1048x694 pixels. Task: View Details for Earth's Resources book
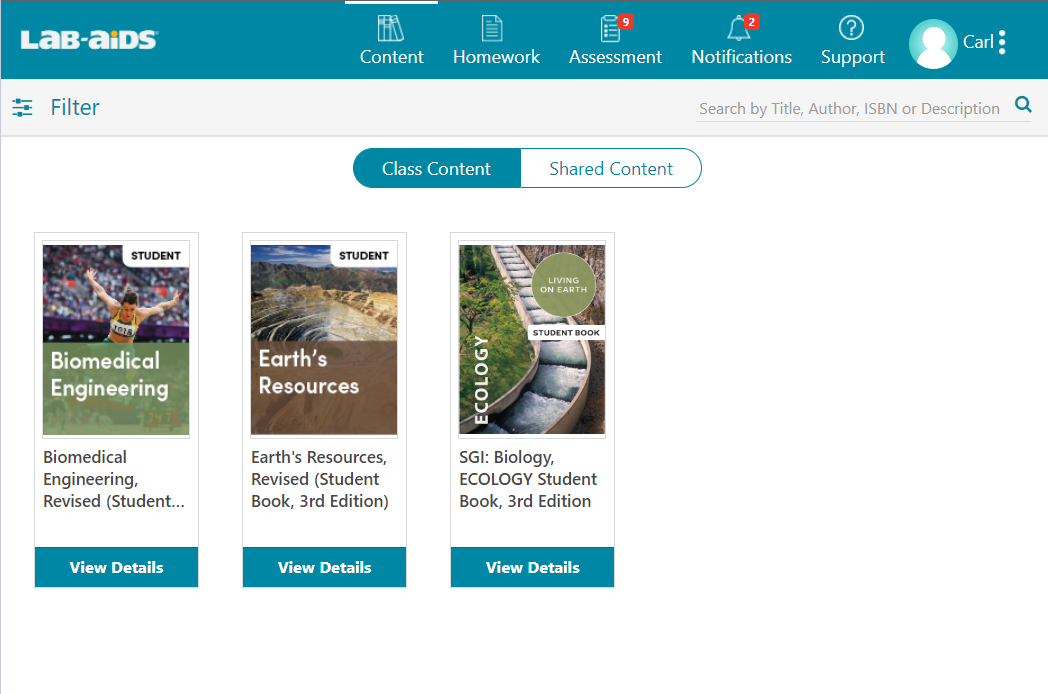324,567
